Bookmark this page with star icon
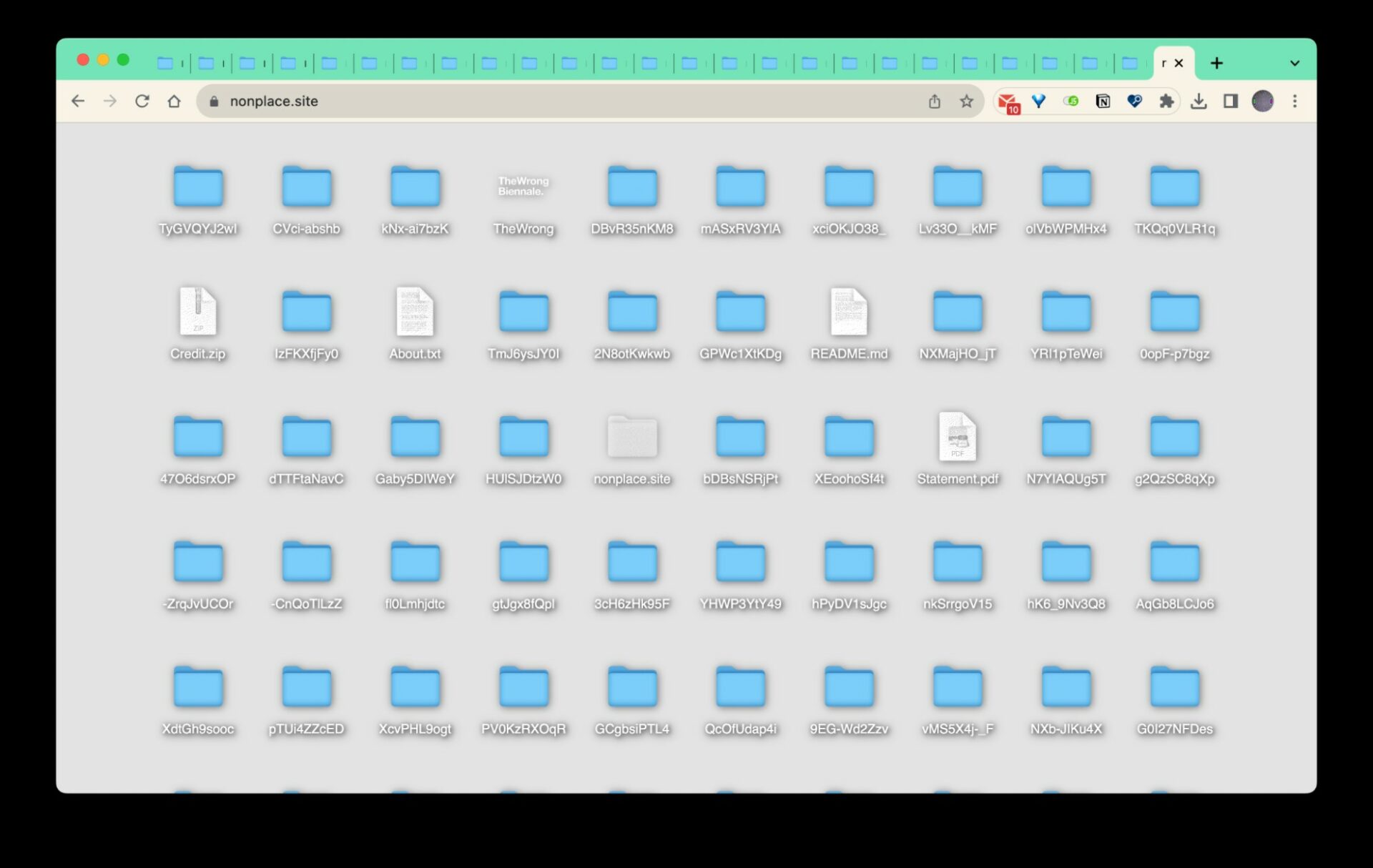 click(x=966, y=102)
